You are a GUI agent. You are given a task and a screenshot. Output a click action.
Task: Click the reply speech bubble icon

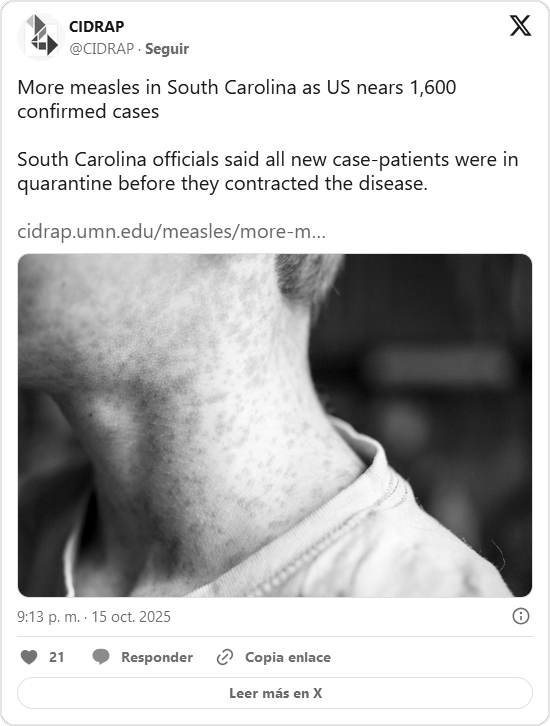tap(100, 657)
